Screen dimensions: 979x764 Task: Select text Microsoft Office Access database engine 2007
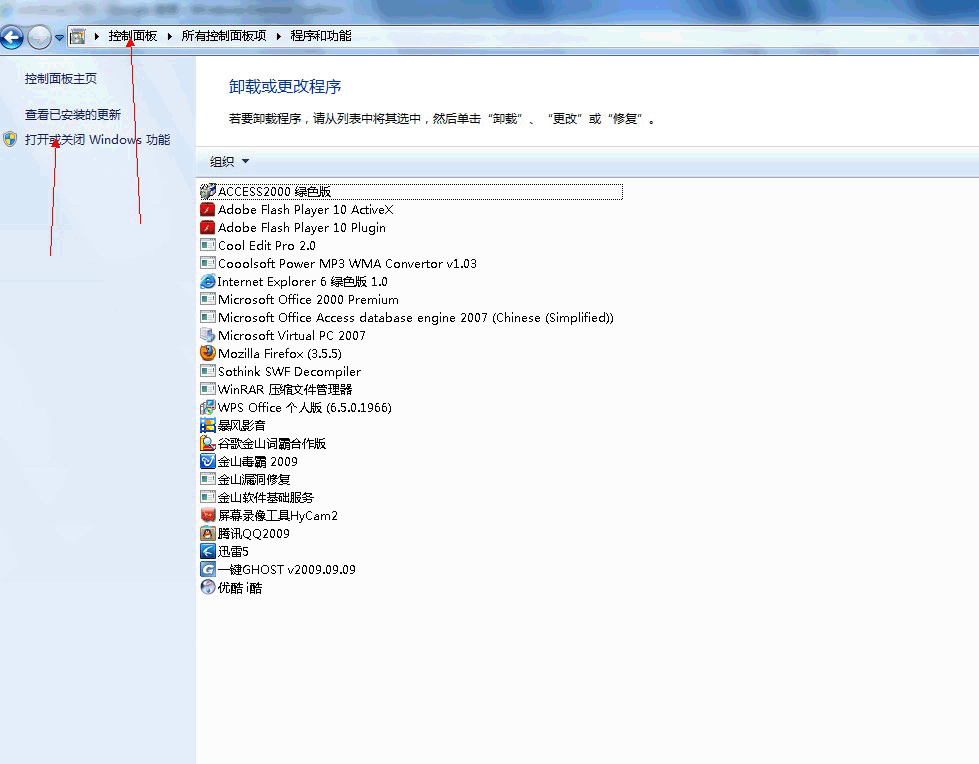click(416, 318)
